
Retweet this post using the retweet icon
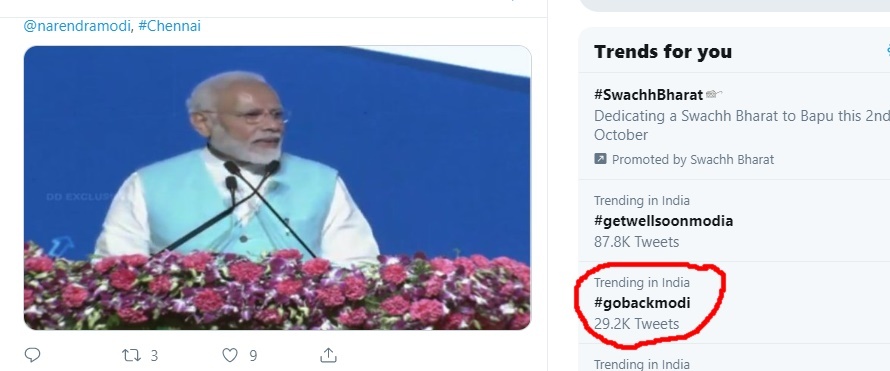tap(131, 355)
